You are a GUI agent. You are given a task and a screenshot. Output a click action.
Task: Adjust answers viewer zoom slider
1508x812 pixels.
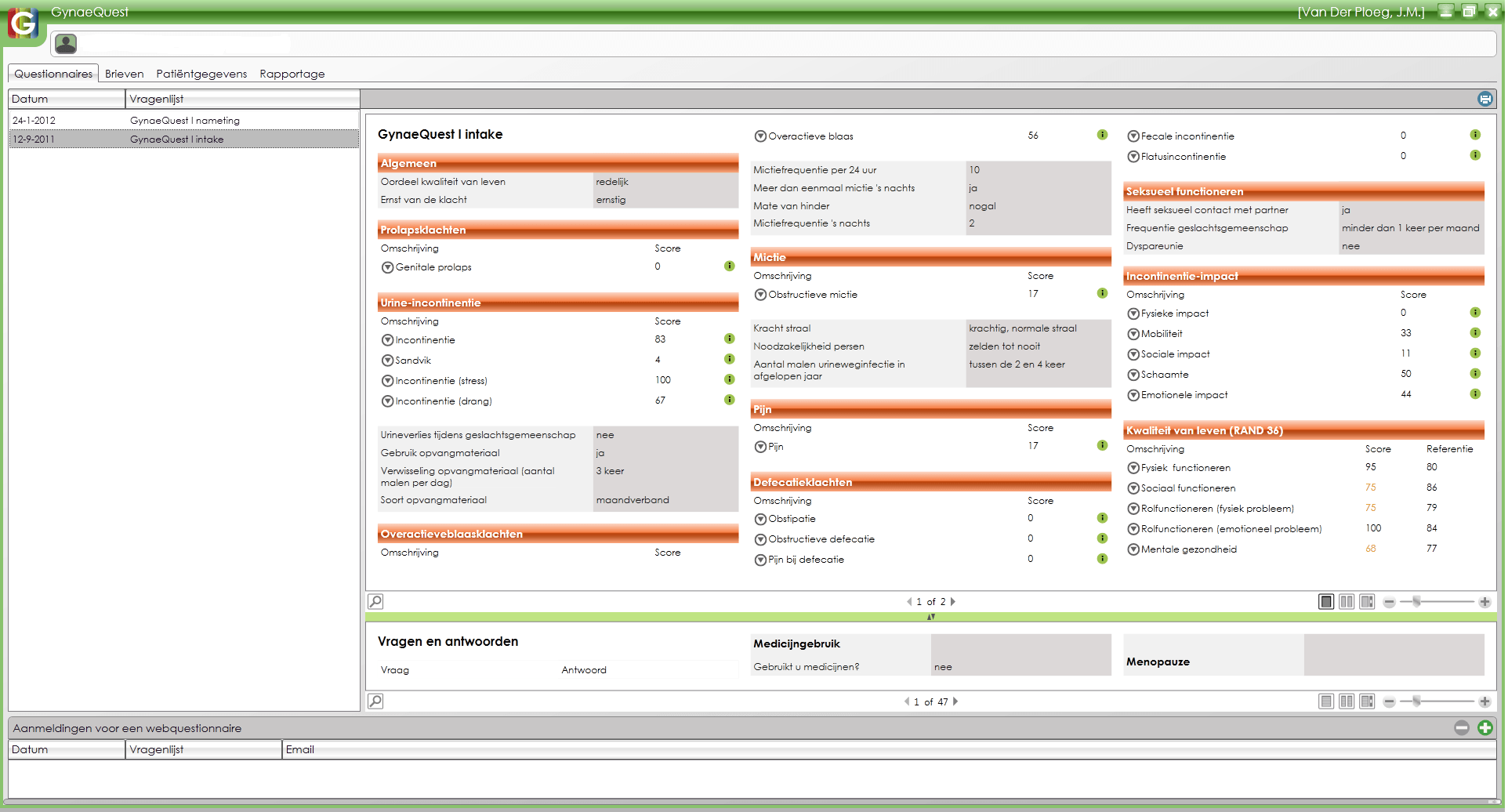pyautogui.click(x=1416, y=701)
